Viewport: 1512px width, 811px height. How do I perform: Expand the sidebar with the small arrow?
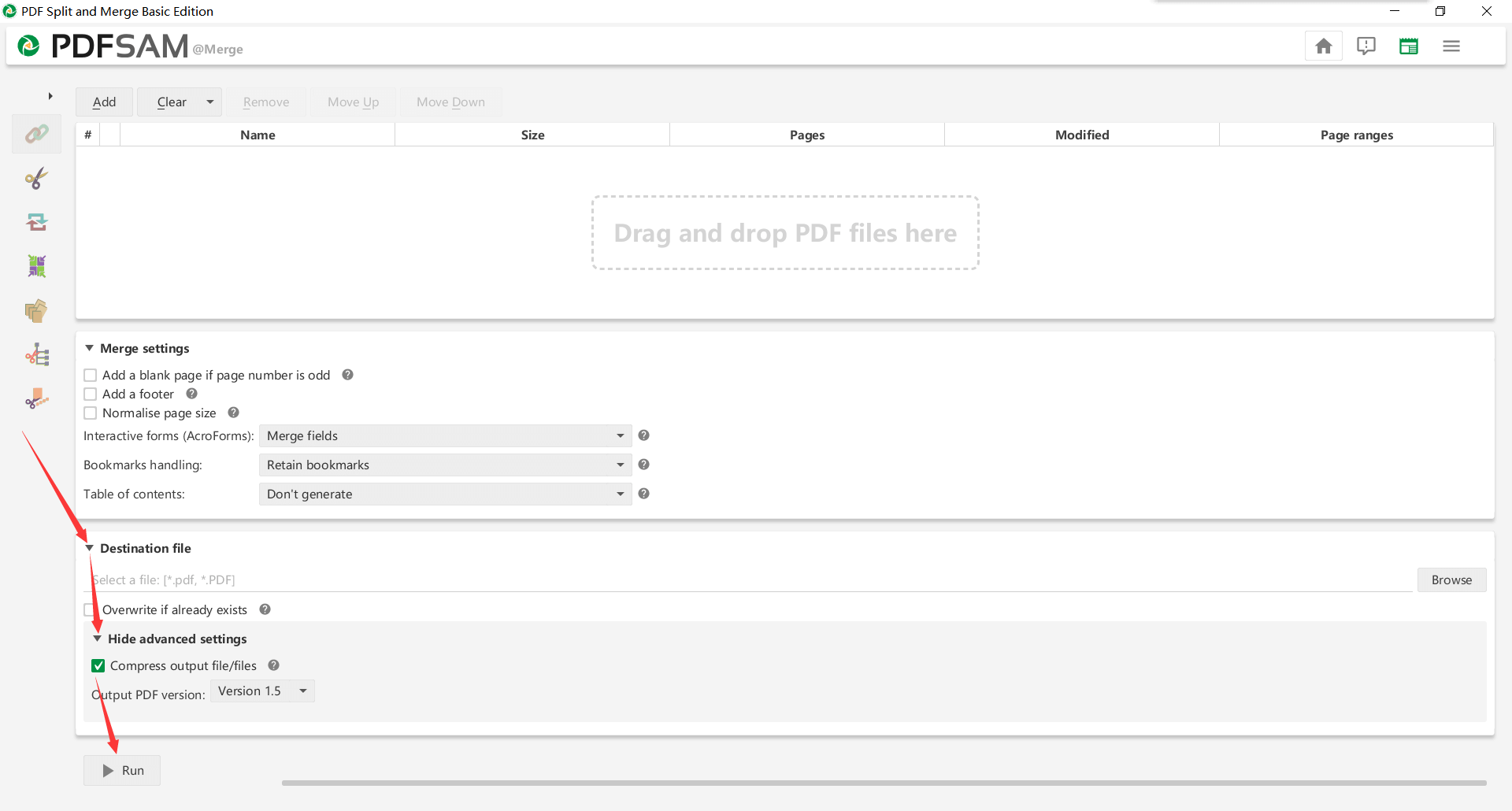click(50, 96)
